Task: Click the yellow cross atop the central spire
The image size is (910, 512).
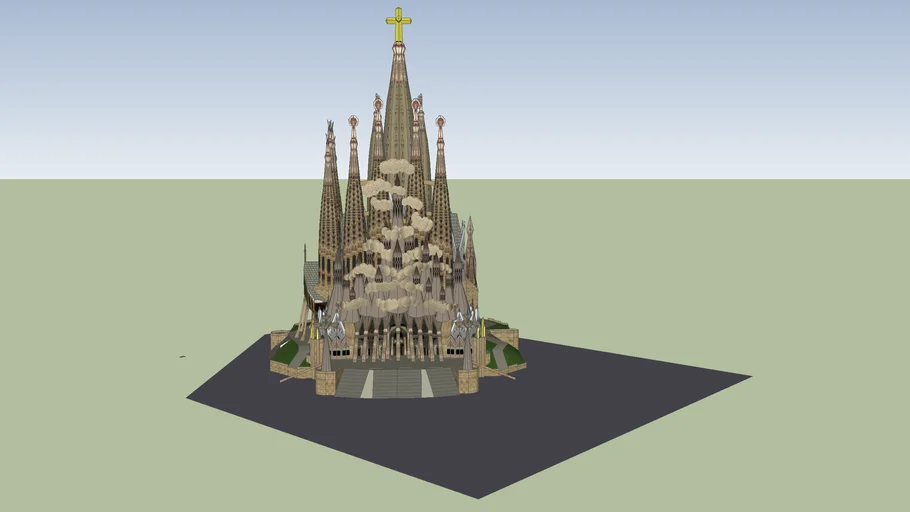Action: point(399,24)
